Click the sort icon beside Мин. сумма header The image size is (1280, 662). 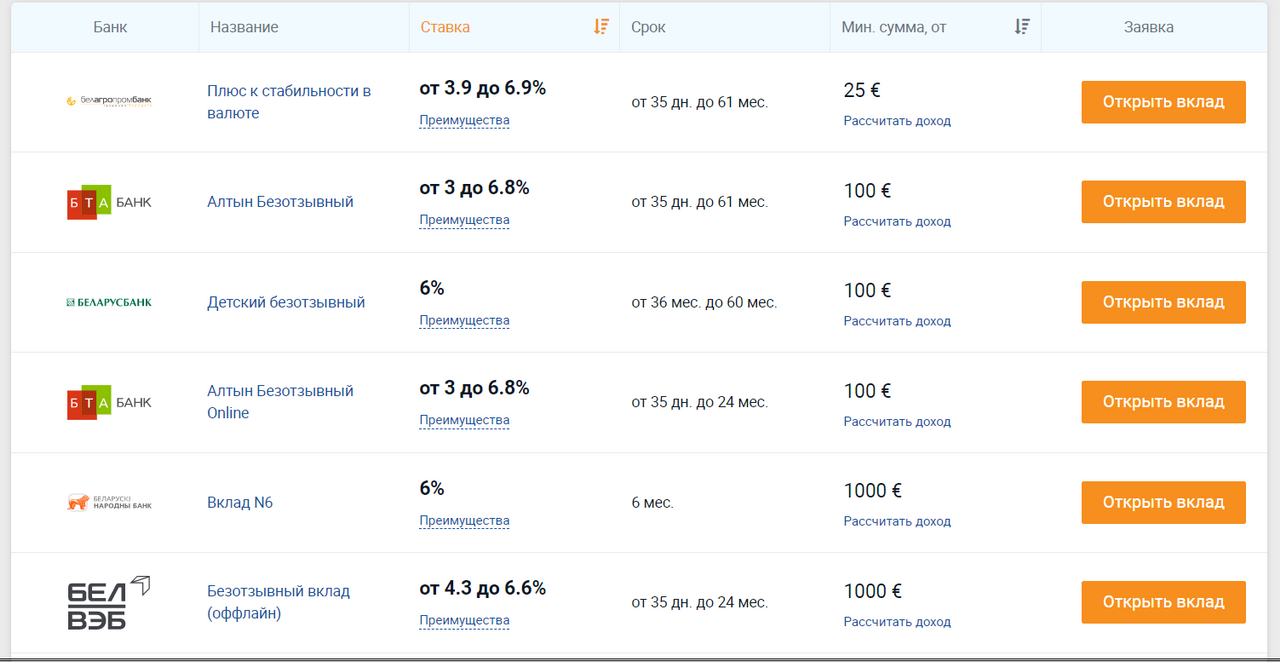point(1021,27)
